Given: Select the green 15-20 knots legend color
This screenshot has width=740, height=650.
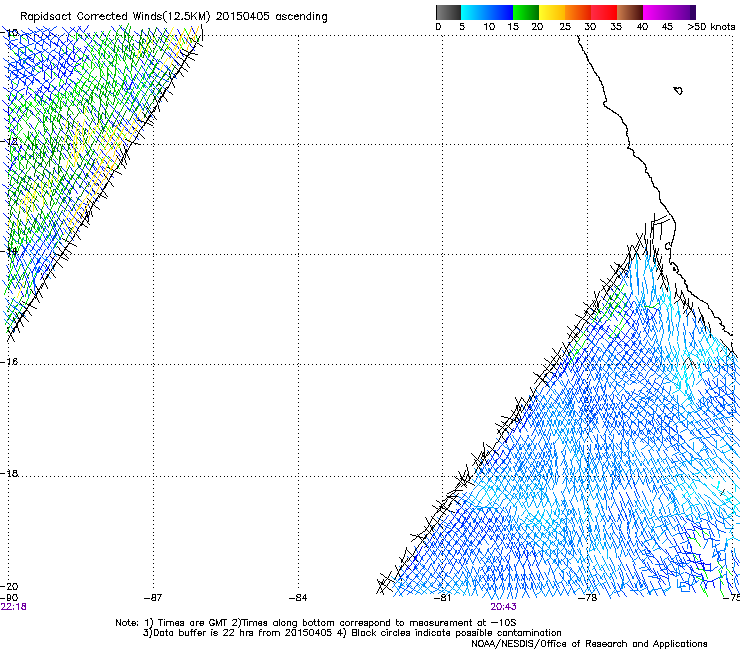Looking at the screenshot, I should click(526, 12).
